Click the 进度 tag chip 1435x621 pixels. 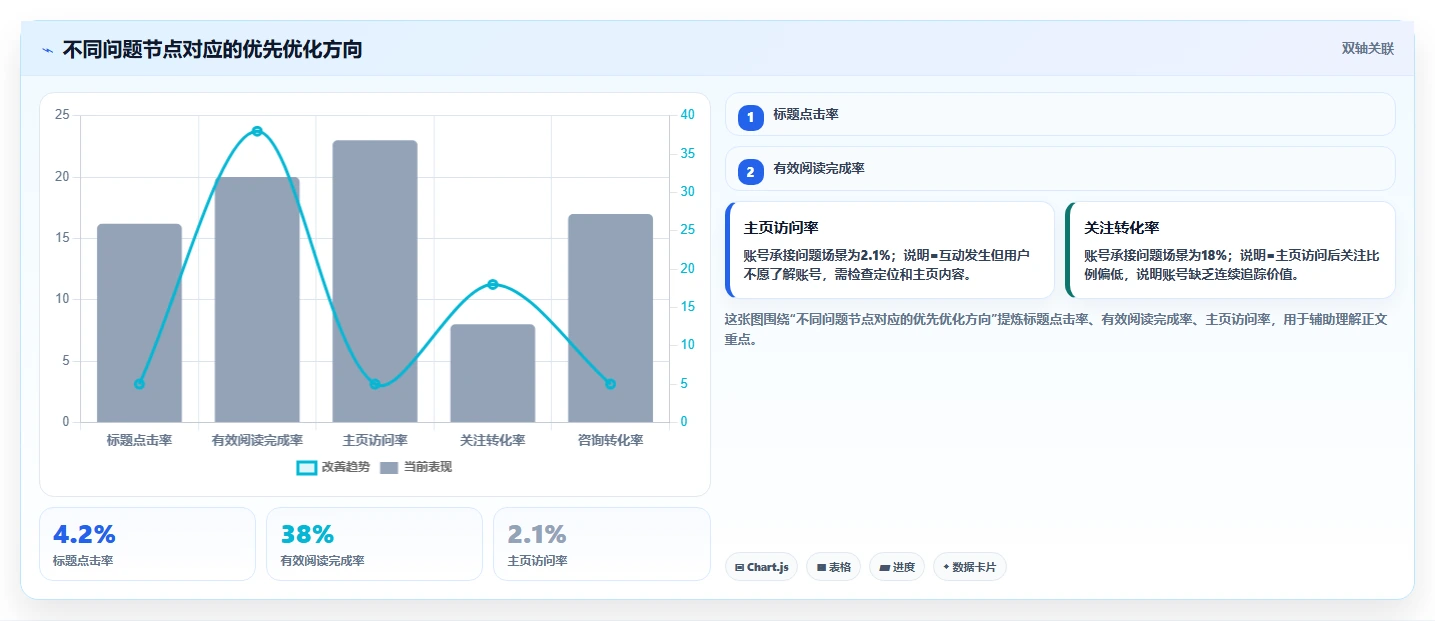[x=897, y=567]
